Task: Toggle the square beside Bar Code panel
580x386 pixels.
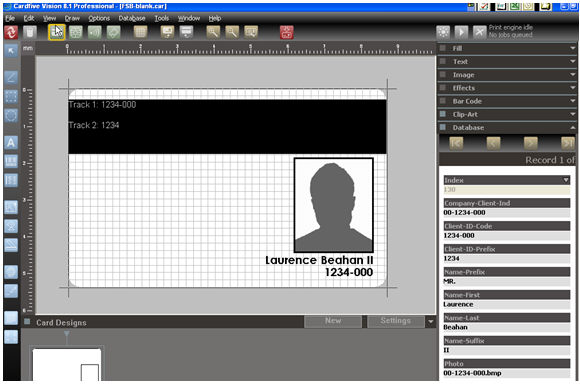Action: click(443, 101)
